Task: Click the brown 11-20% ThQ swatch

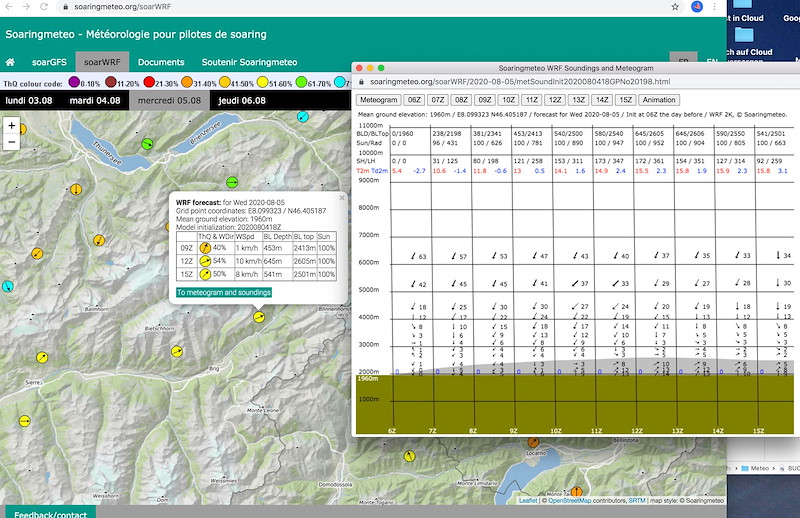Action: [x=111, y=82]
